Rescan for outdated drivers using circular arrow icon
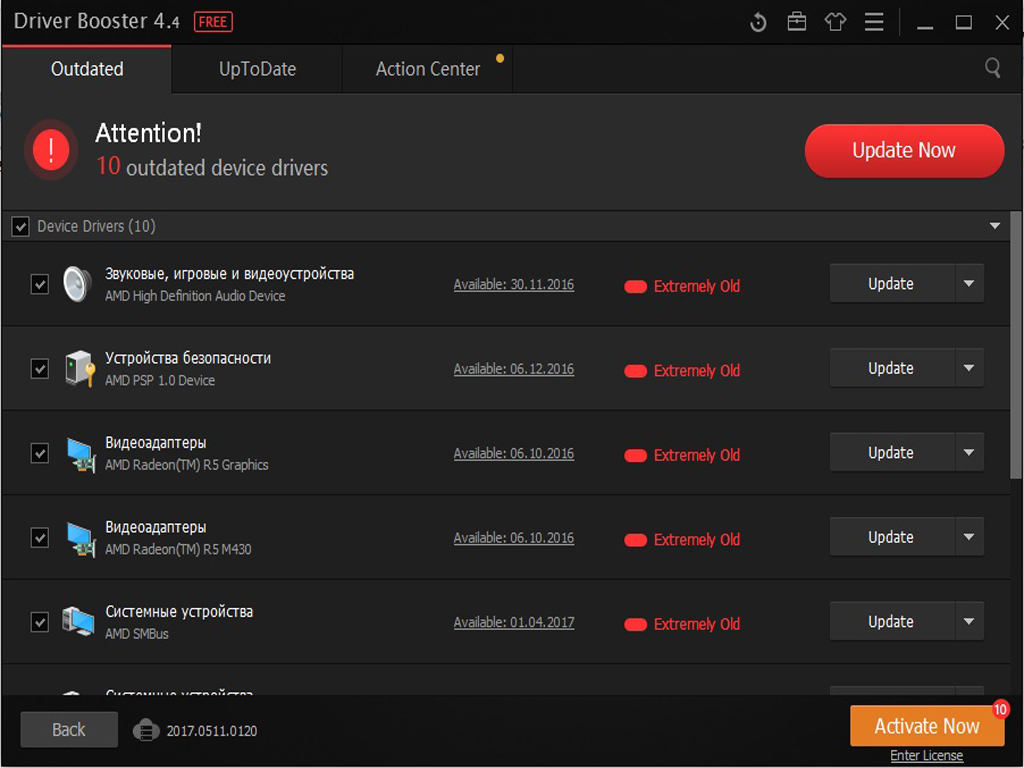The width and height of the screenshot is (1024, 768). point(757,21)
